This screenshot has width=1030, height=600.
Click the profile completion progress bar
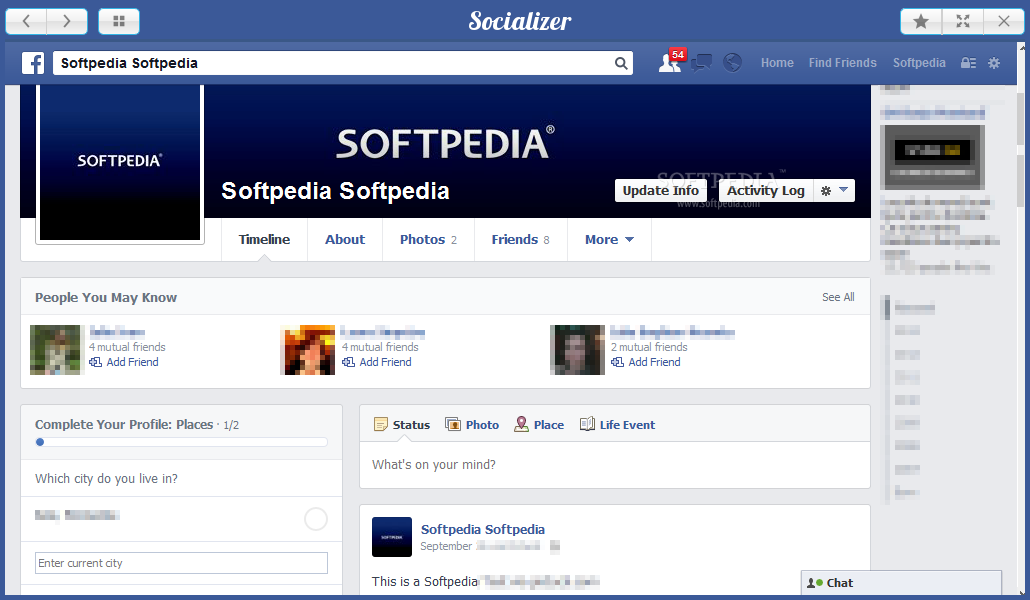tap(181, 442)
